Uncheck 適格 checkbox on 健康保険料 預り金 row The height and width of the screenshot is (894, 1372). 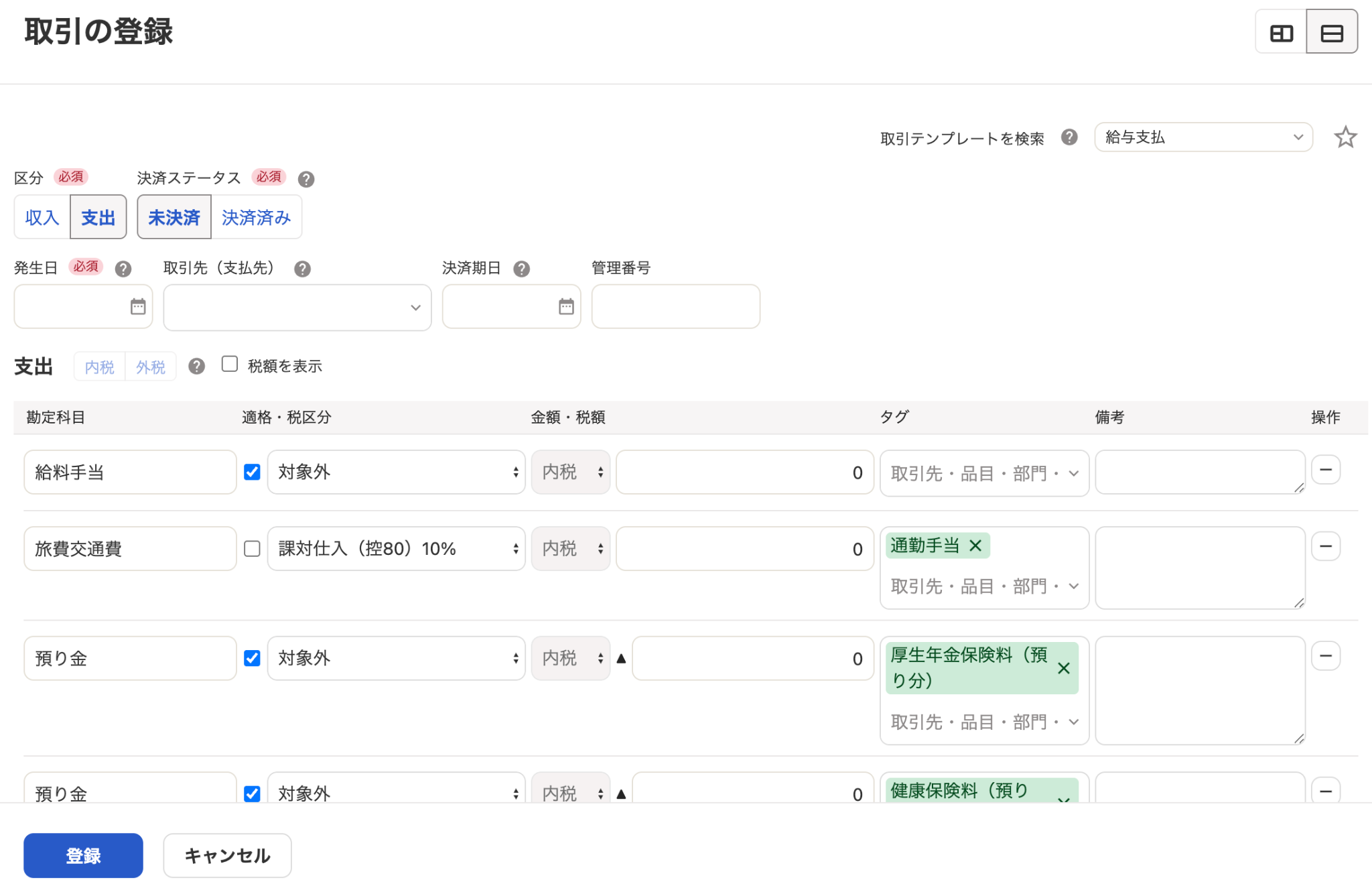[252, 793]
